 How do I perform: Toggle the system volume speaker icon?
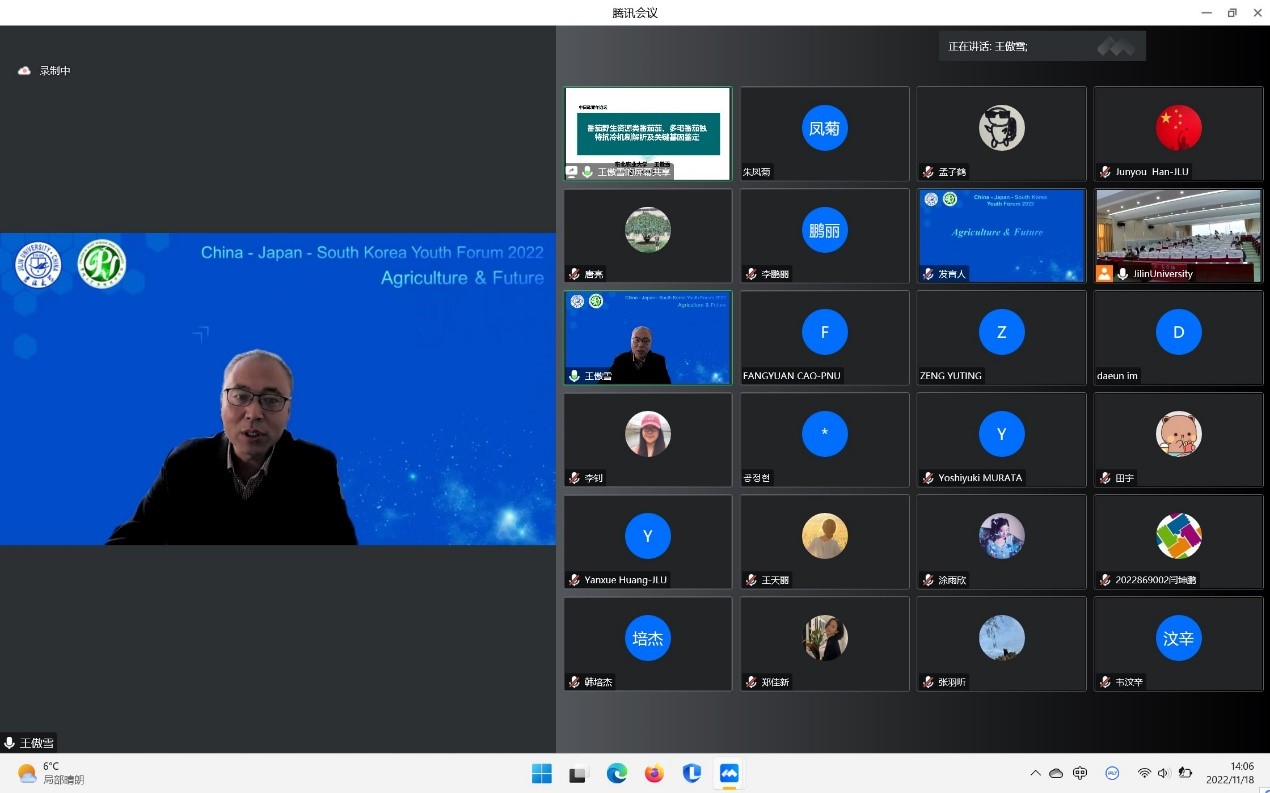click(x=1163, y=773)
